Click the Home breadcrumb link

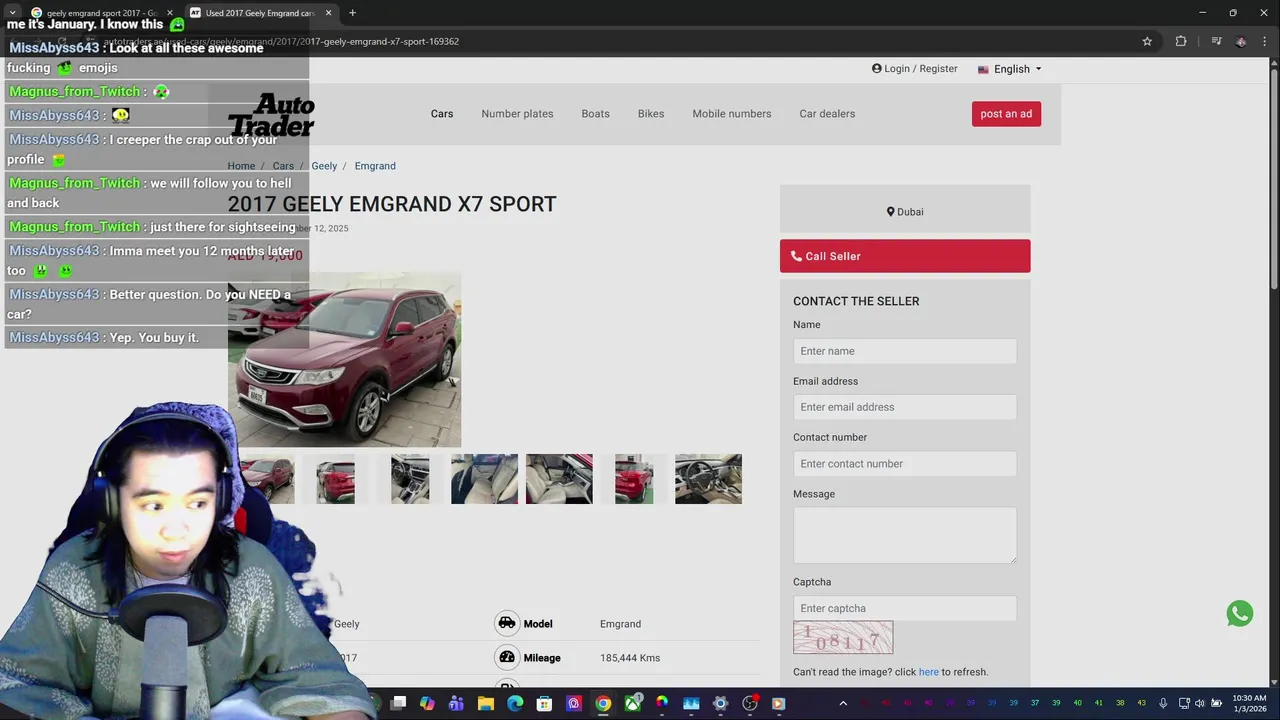241,166
